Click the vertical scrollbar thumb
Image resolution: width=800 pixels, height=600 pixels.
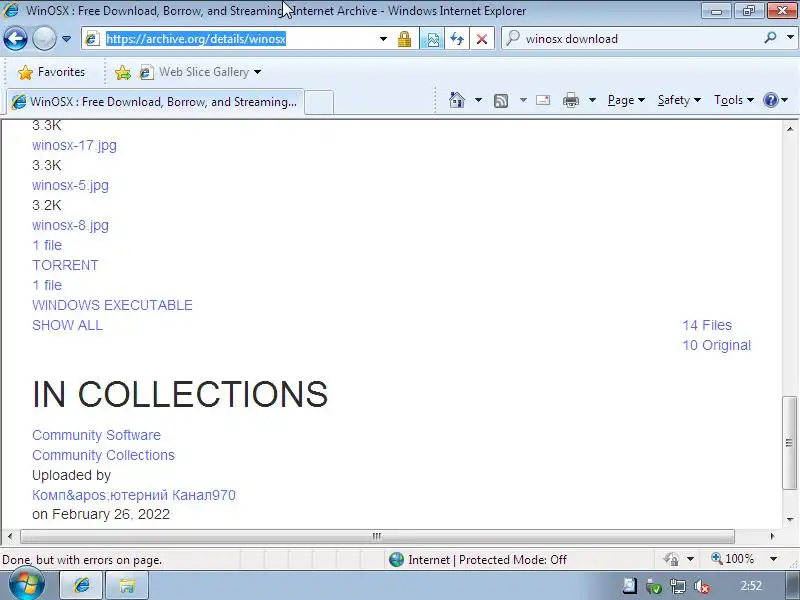coord(790,442)
